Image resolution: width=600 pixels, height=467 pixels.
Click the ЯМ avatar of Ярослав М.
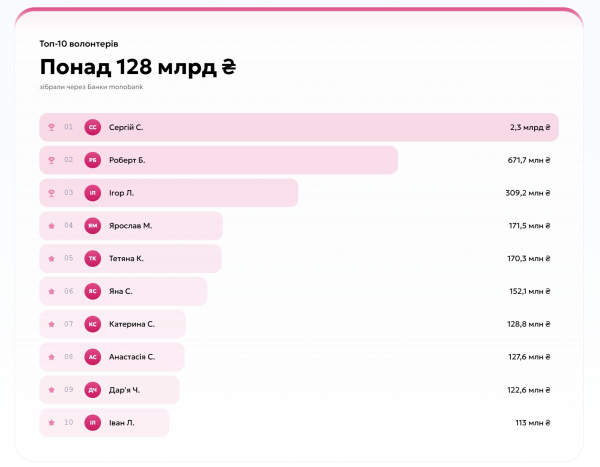pyautogui.click(x=93, y=226)
